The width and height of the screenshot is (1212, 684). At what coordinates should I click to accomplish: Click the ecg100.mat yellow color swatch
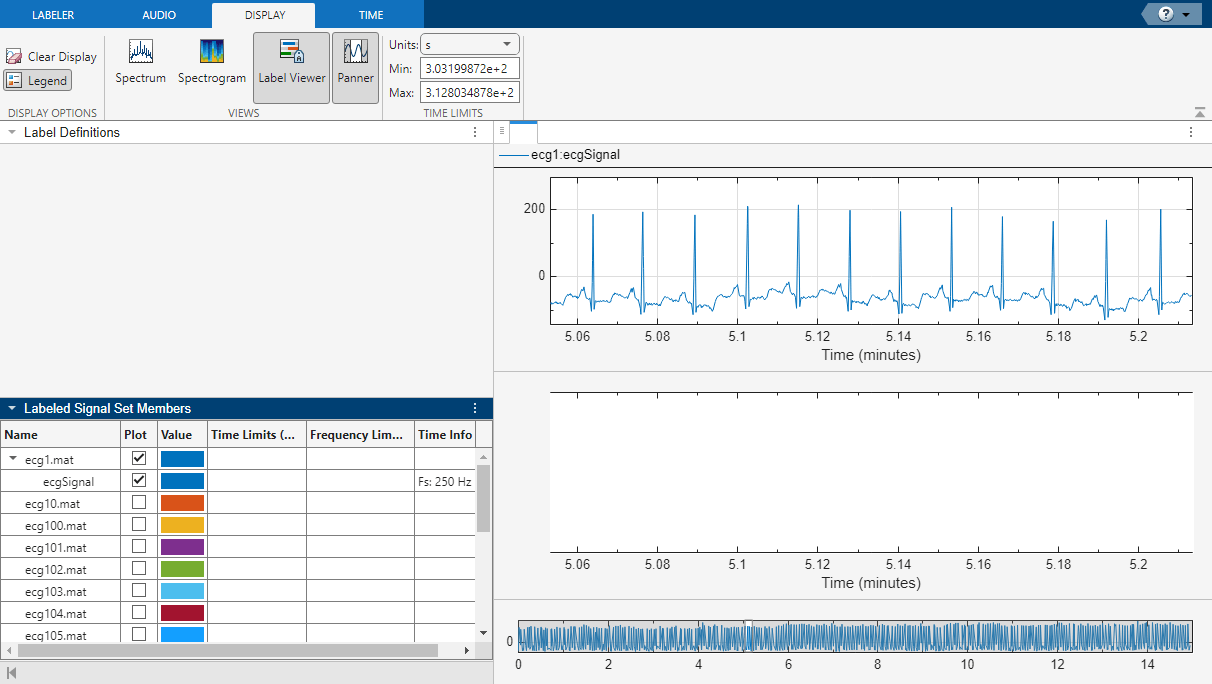tap(182, 525)
